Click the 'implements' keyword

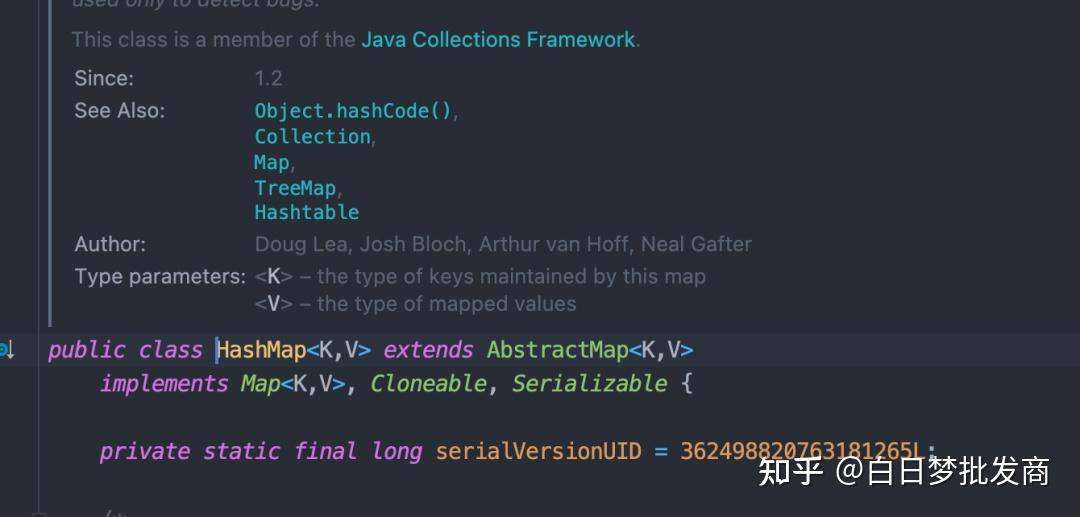tap(164, 384)
